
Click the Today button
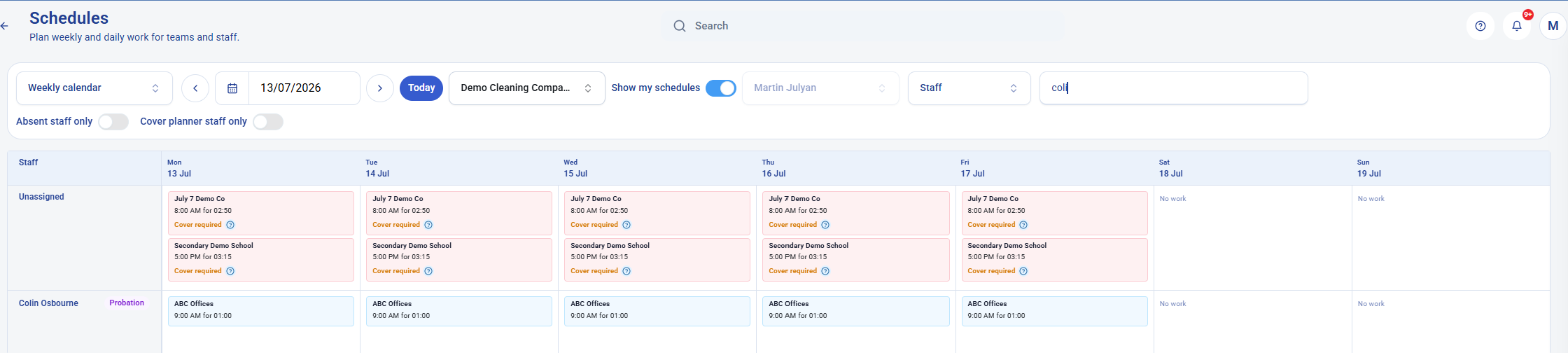coord(421,88)
